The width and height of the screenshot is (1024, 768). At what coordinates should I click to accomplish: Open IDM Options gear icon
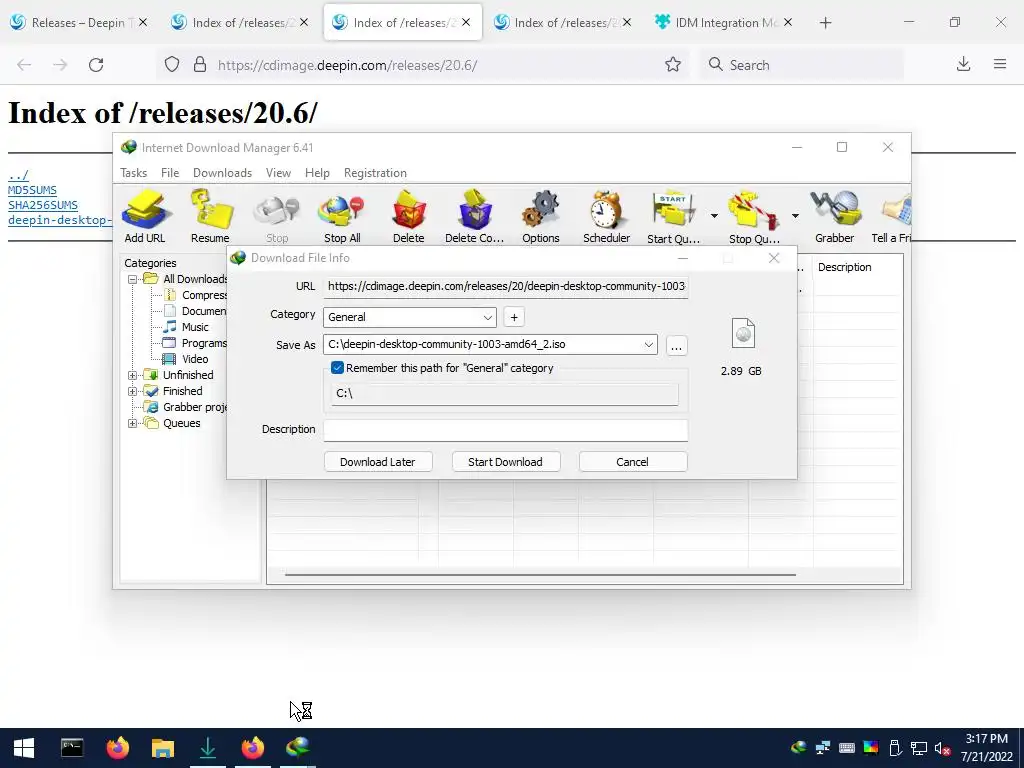click(x=541, y=216)
